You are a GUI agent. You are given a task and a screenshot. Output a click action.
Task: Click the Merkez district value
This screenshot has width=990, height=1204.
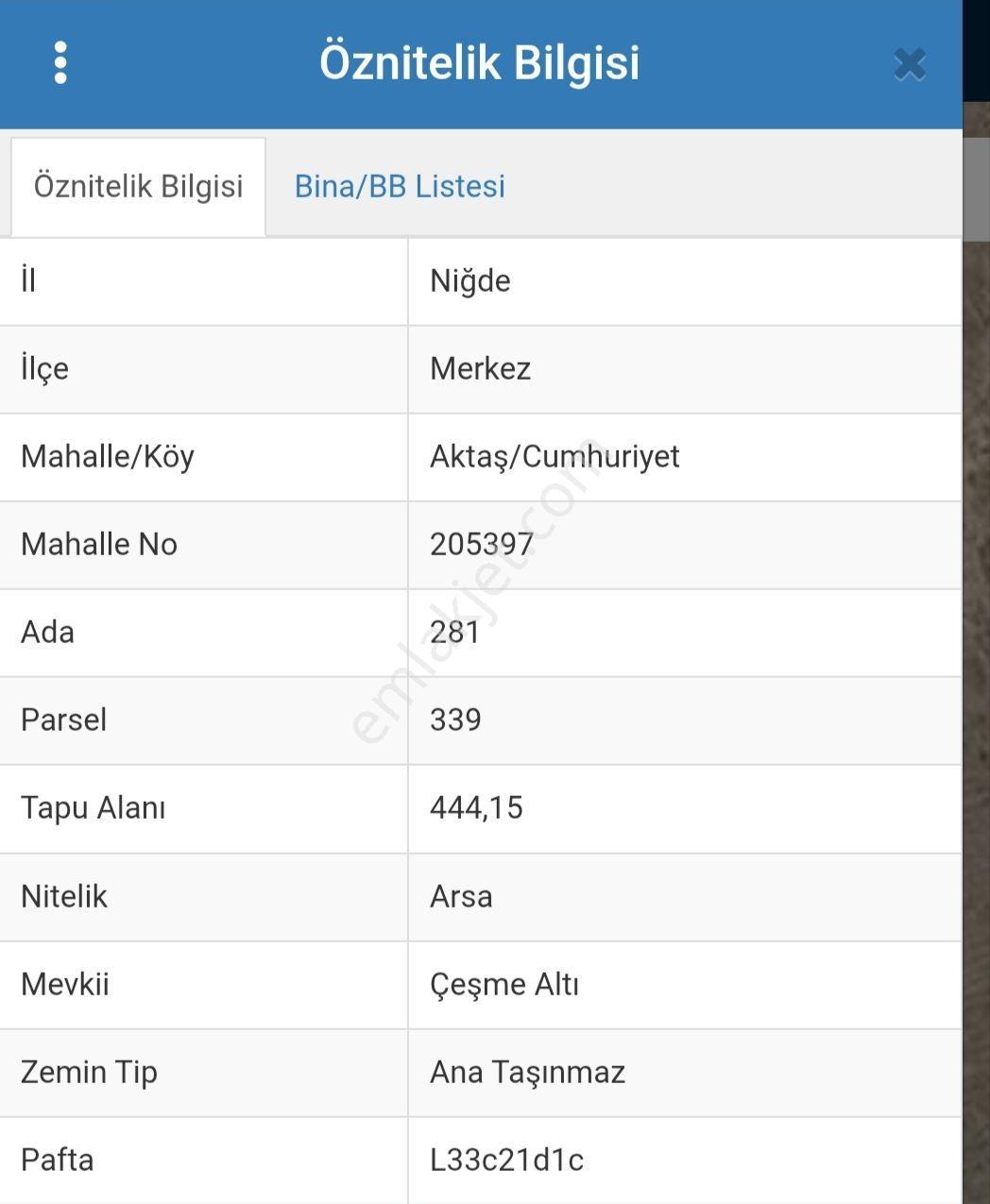[481, 368]
